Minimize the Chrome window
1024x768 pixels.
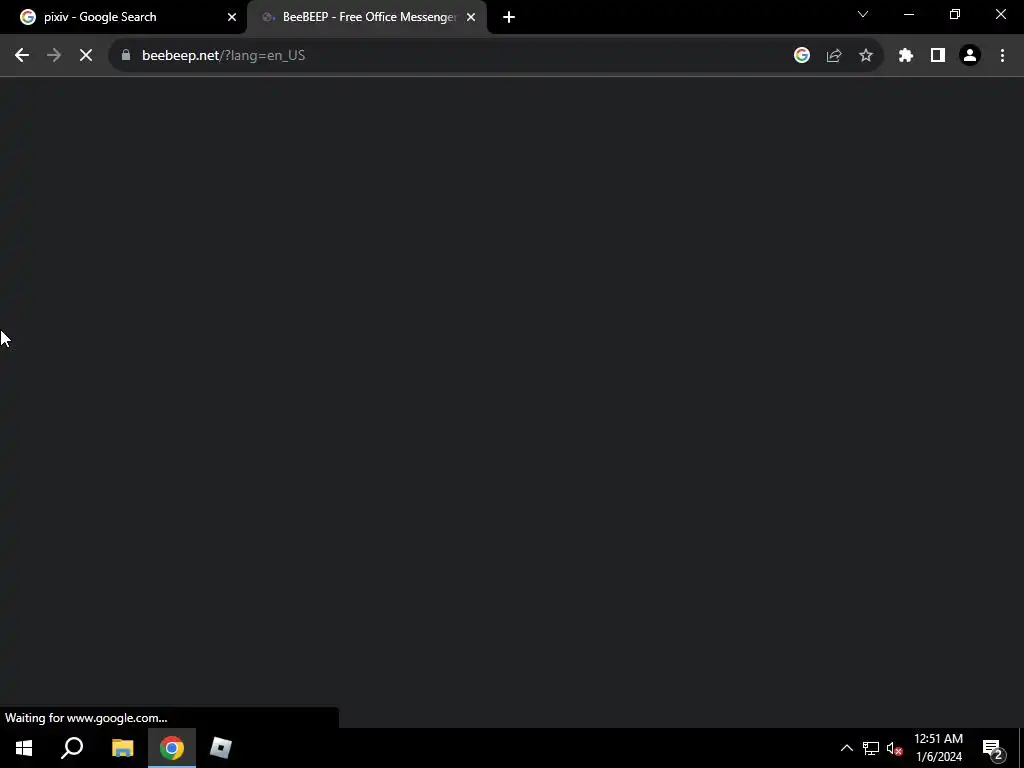[908, 14]
